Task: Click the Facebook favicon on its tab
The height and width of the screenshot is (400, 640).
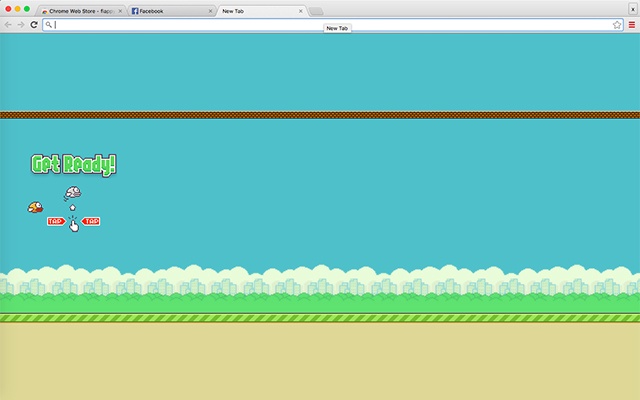Action: click(x=135, y=11)
